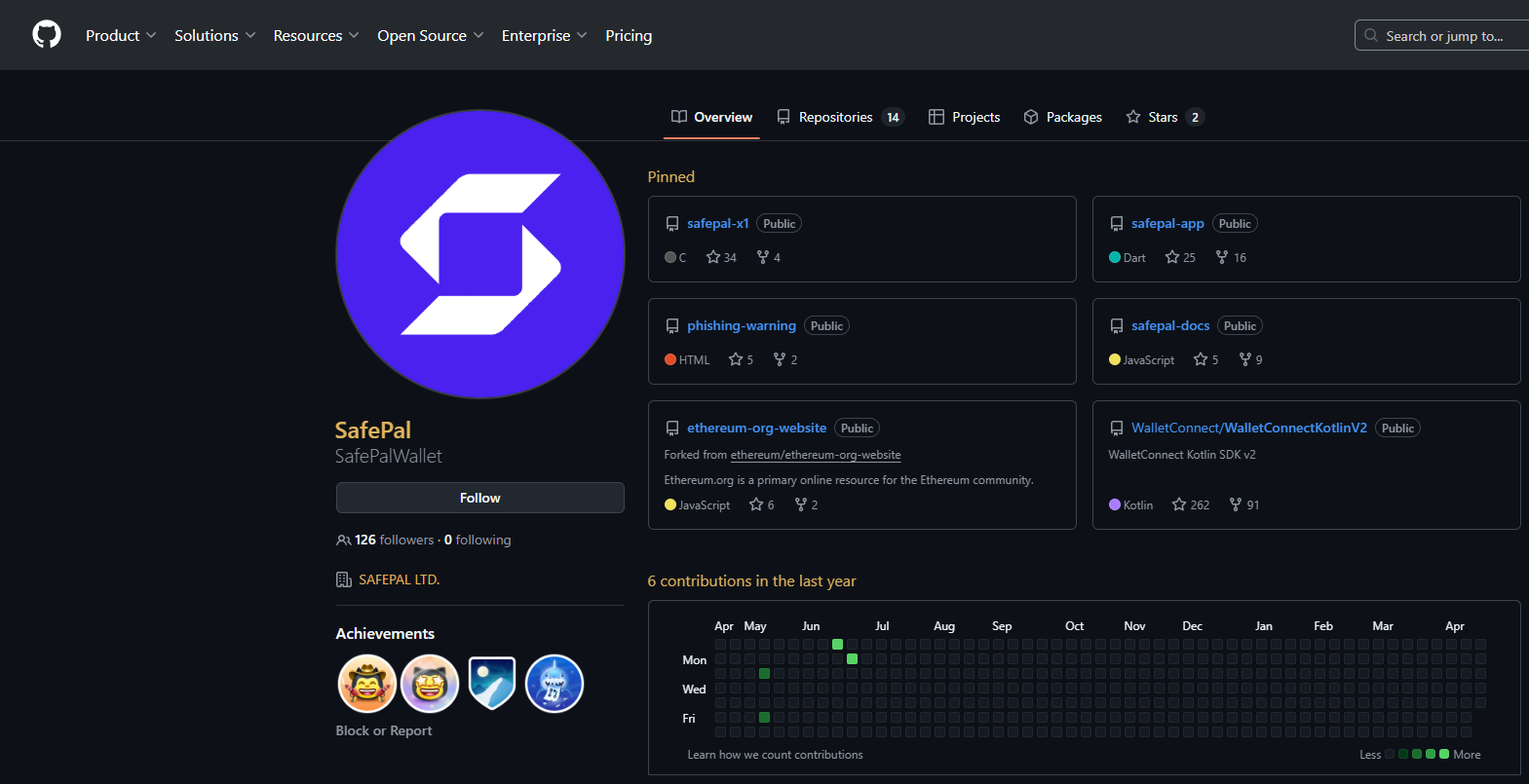The width and height of the screenshot is (1529, 784).
Task: View the 0 following list
Action: (478, 540)
